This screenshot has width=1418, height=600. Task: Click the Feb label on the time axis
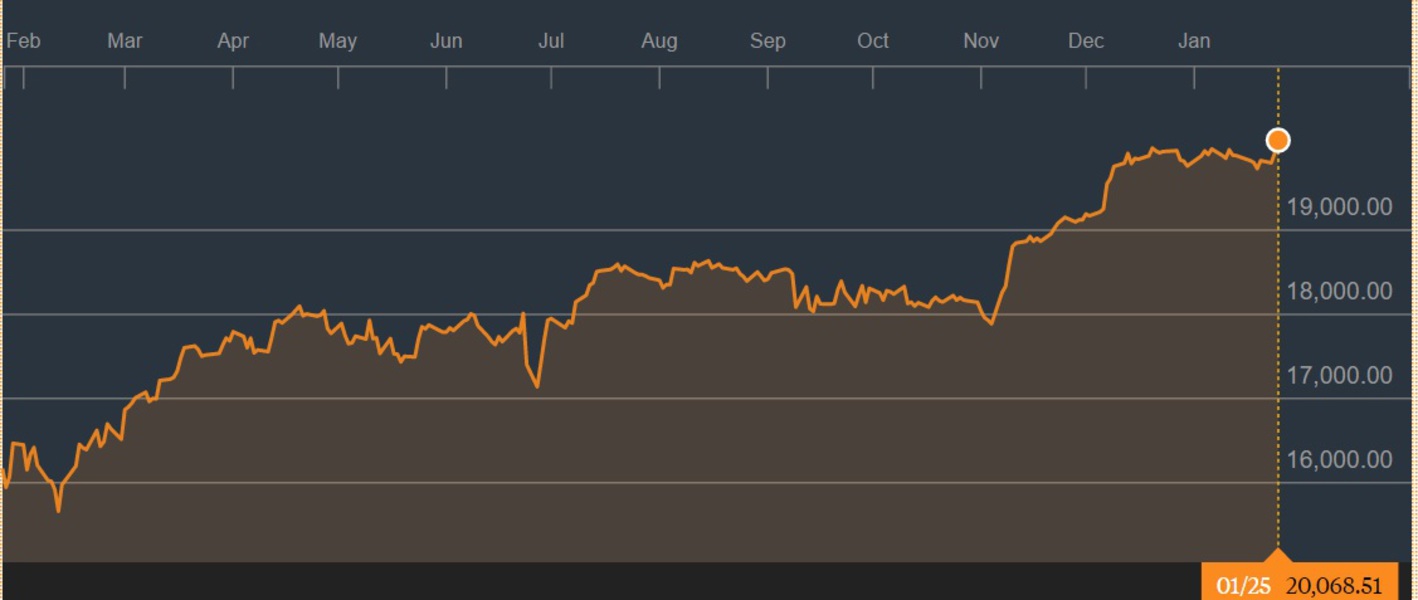click(23, 41)
